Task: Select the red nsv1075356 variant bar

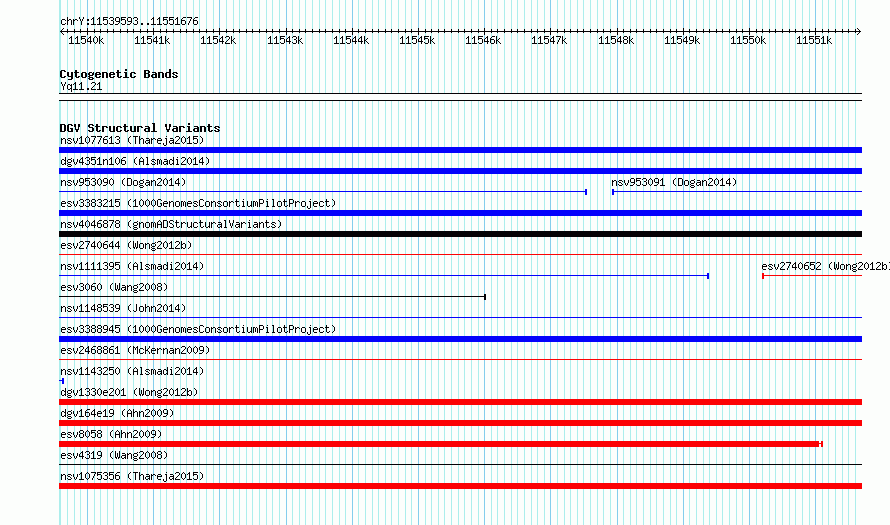Action: pyautogui.click(x=460, y=486)
